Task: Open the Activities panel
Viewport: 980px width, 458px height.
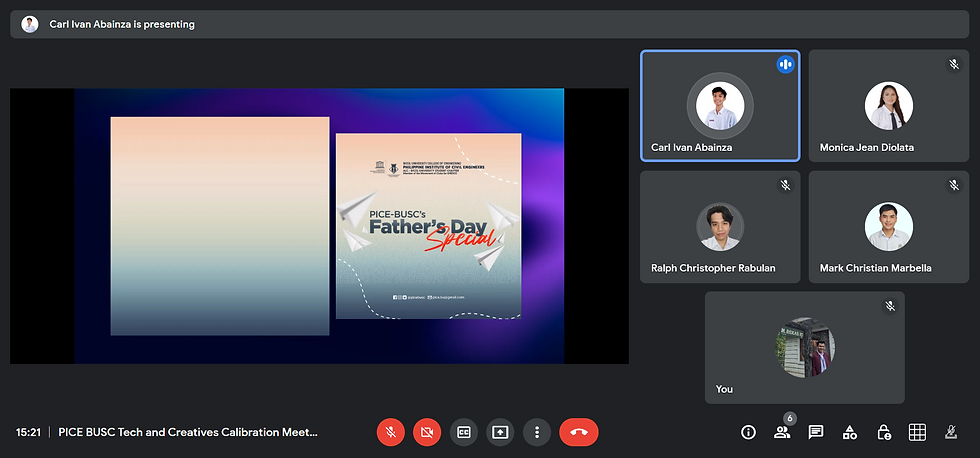Action: [x=849, y=432]
